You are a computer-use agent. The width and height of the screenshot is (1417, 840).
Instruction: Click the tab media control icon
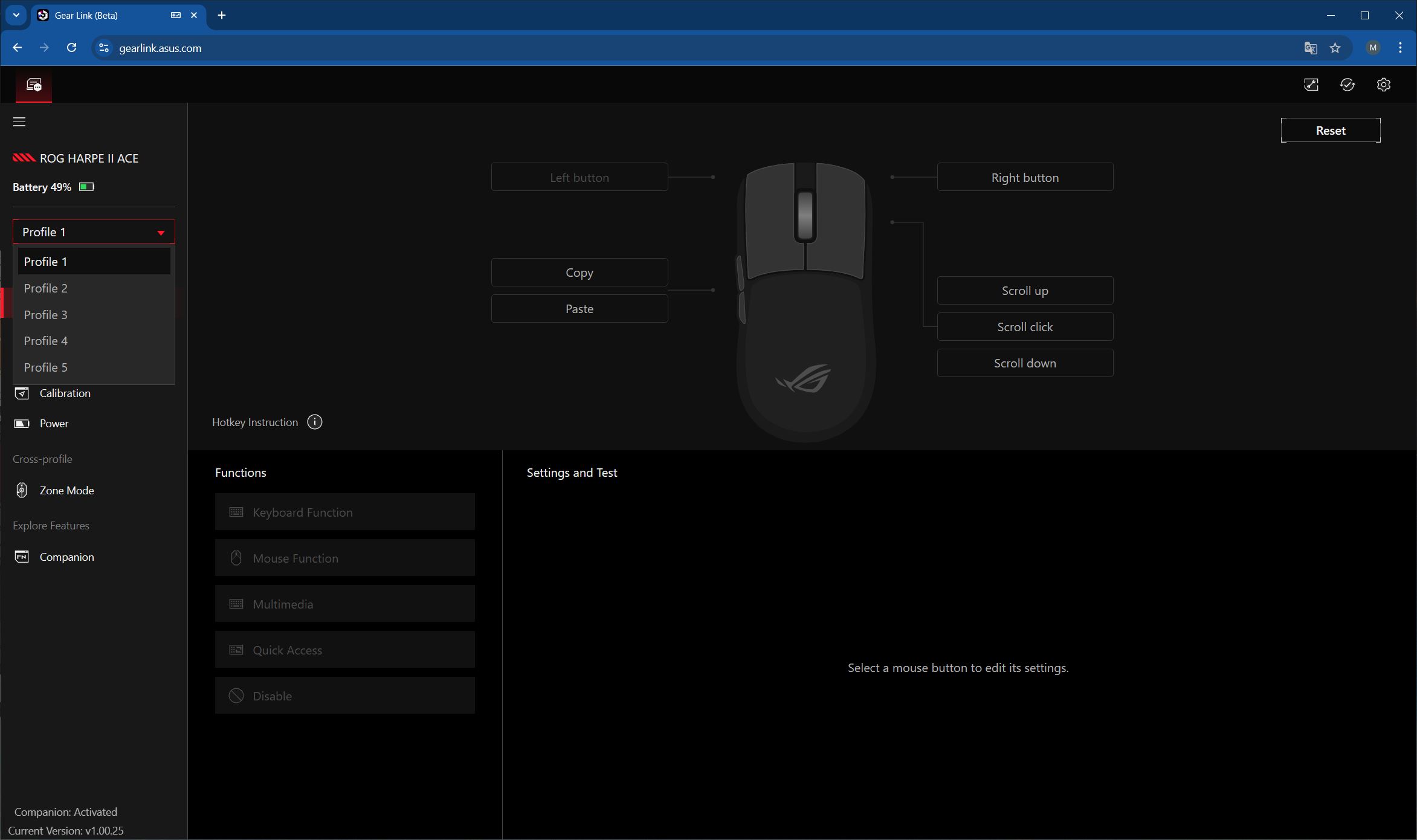click(176, 15)
